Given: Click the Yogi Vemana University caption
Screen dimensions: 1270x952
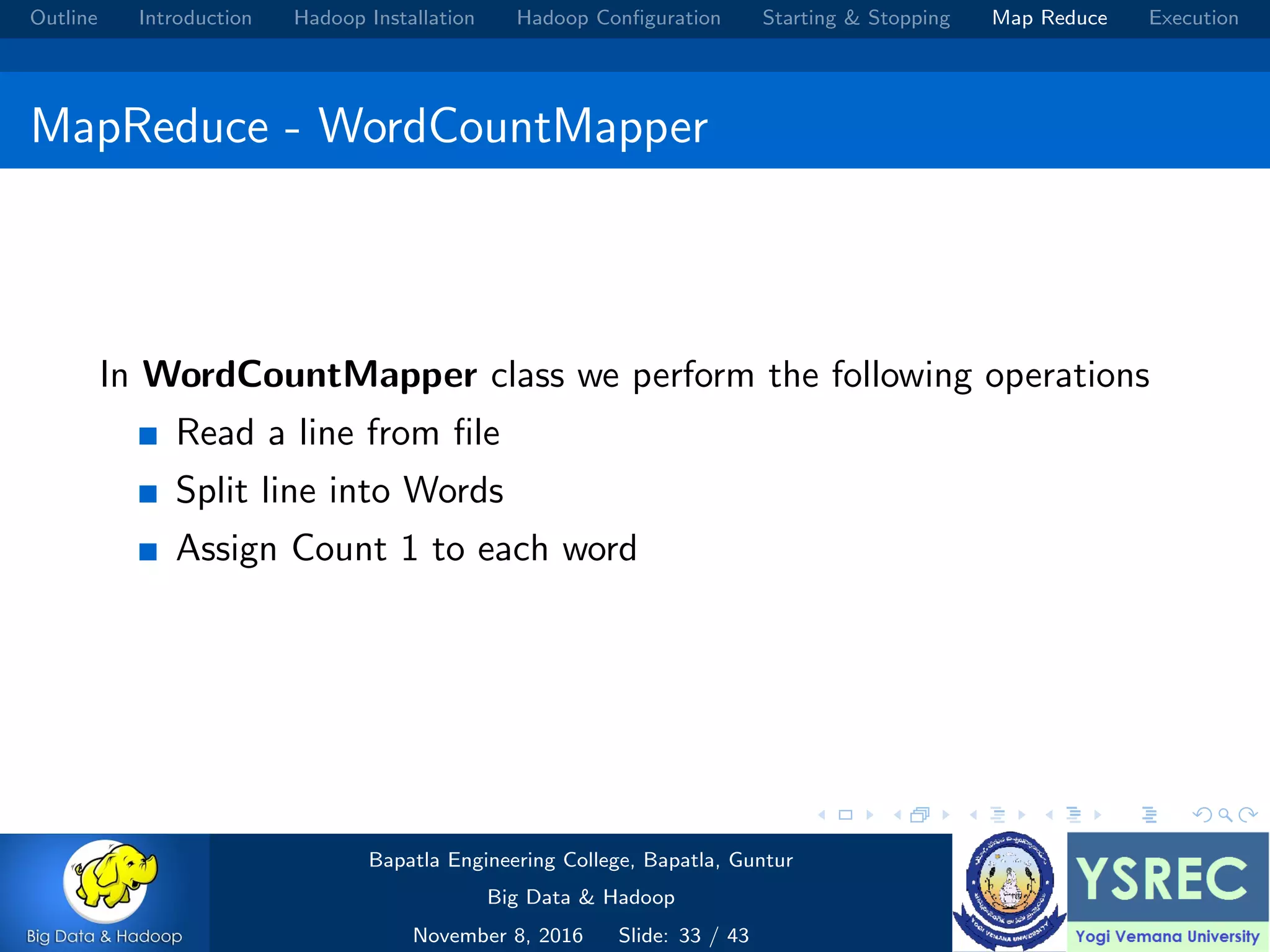Looking at the screenshot, I should [x=1167, y=937].
